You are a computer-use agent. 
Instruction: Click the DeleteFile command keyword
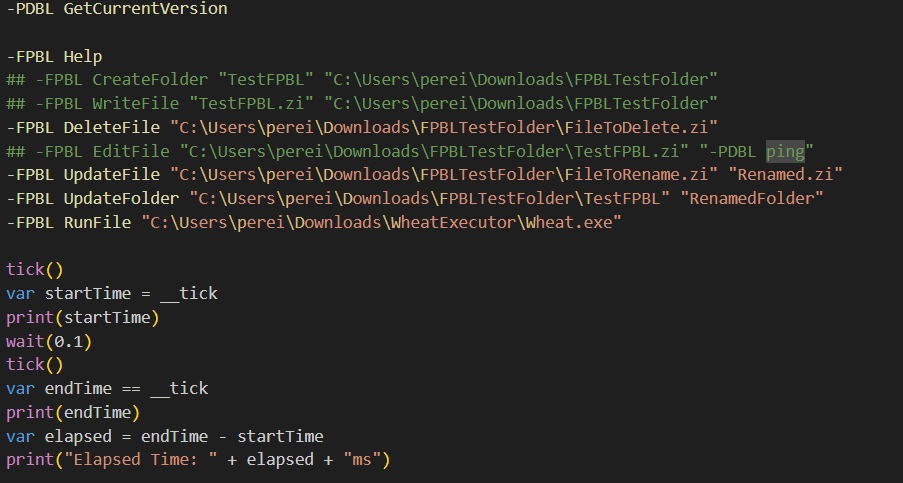[112, 127]
